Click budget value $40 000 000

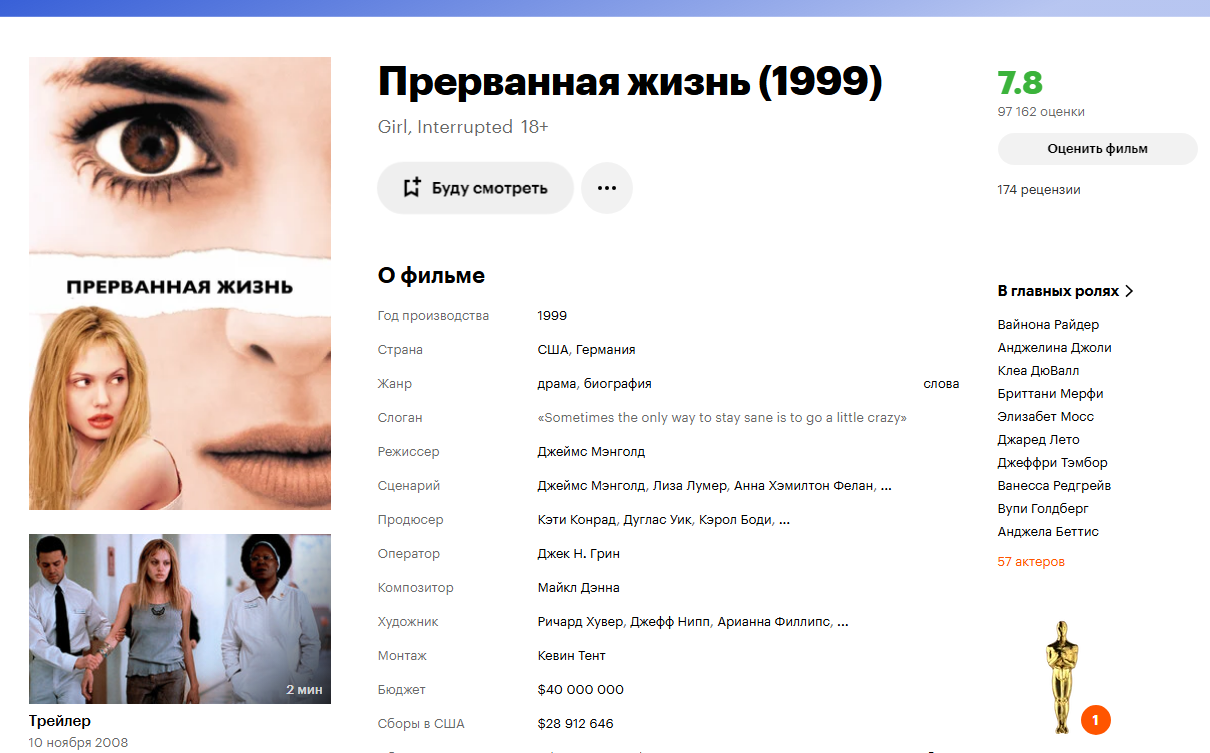580,690
